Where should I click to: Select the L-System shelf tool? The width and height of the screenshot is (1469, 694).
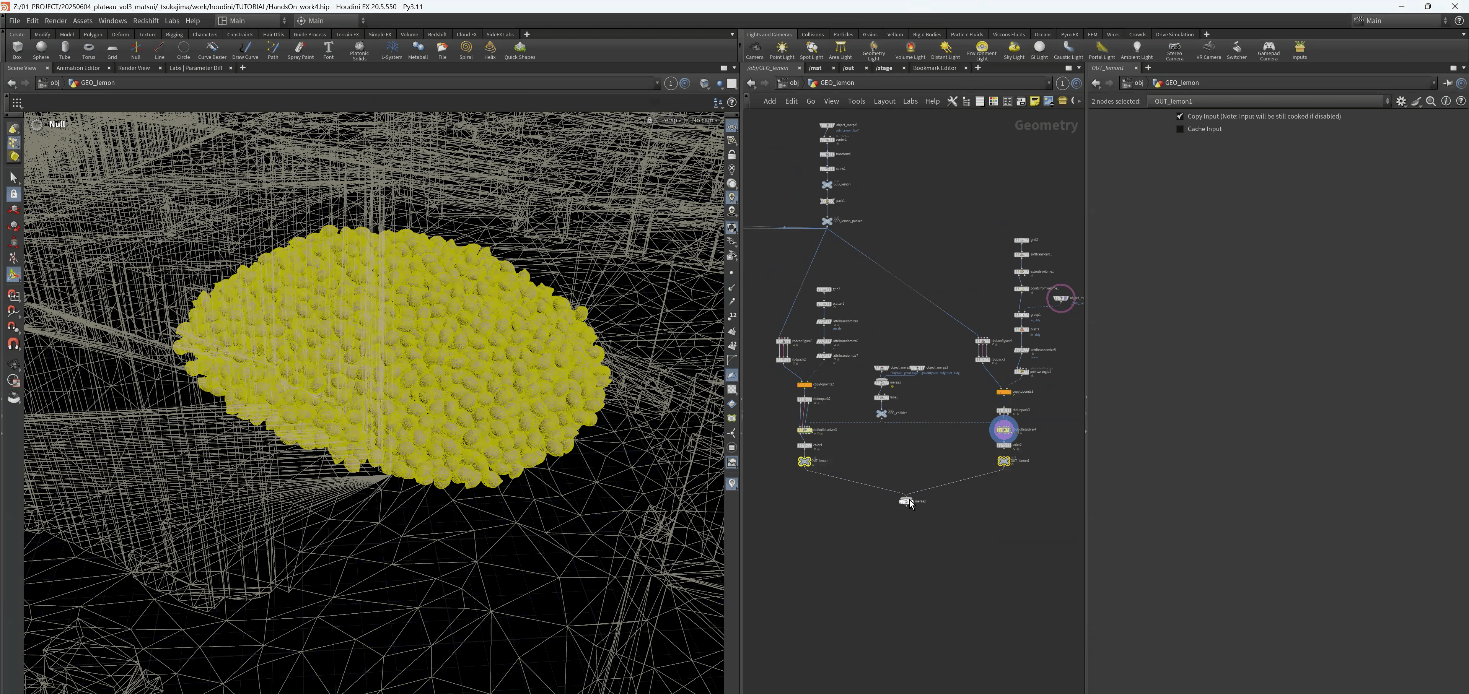[391, 47]
